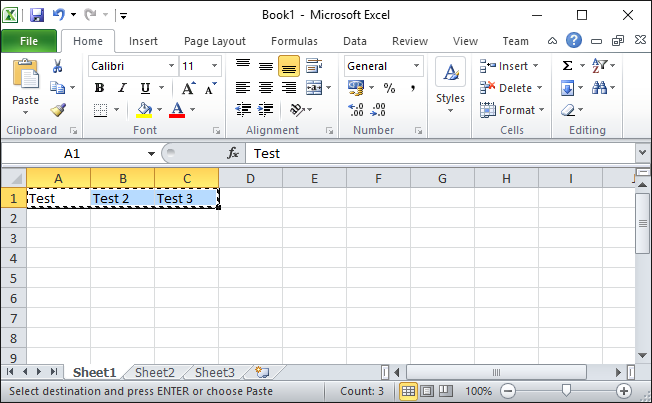Switch to the Insert tab
Screen dimensions: 652x403
(x=143, y=41)
